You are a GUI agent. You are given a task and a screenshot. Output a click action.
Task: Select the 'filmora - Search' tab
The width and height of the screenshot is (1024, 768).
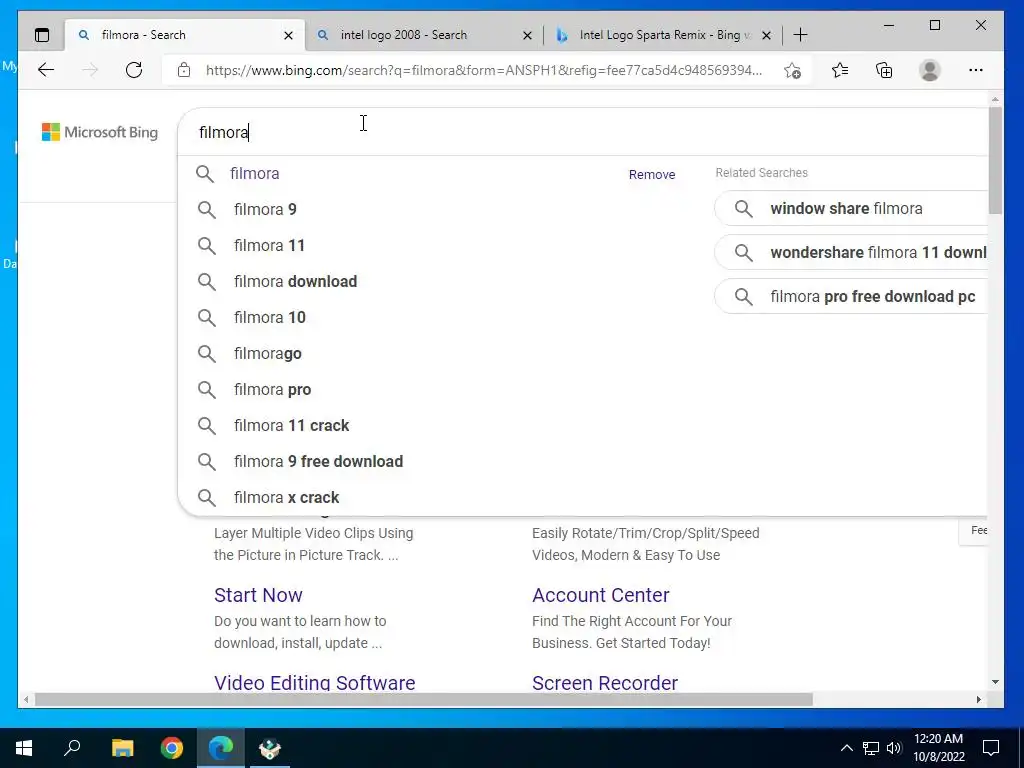pyautogui.click(x=185, y=35)
